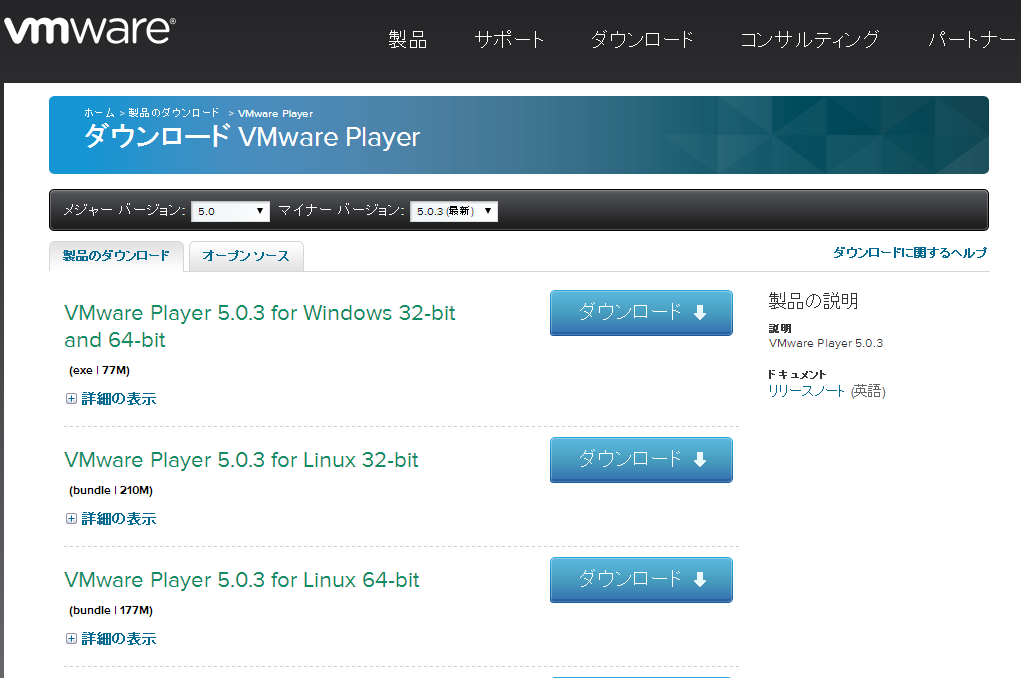Screen dimensions: 1021x678
Task: Click VMware Player breadcrumb link
Action: click(275, 113)
